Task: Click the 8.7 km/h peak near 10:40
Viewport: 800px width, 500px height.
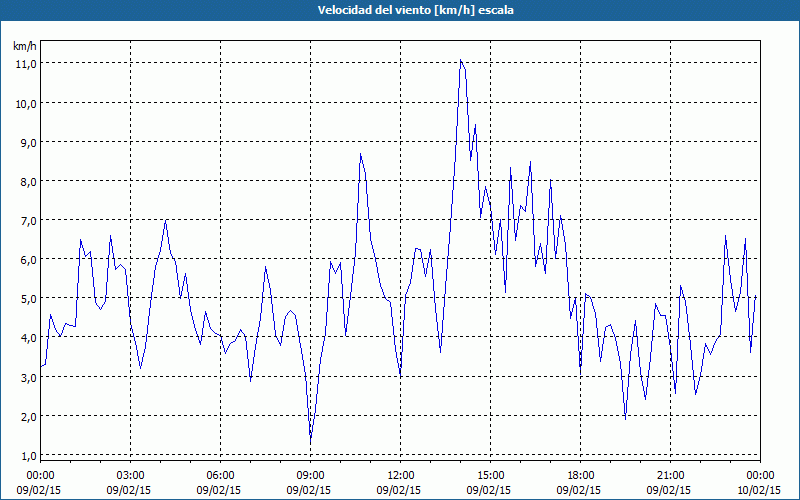Action: click(x=360, y=153)
